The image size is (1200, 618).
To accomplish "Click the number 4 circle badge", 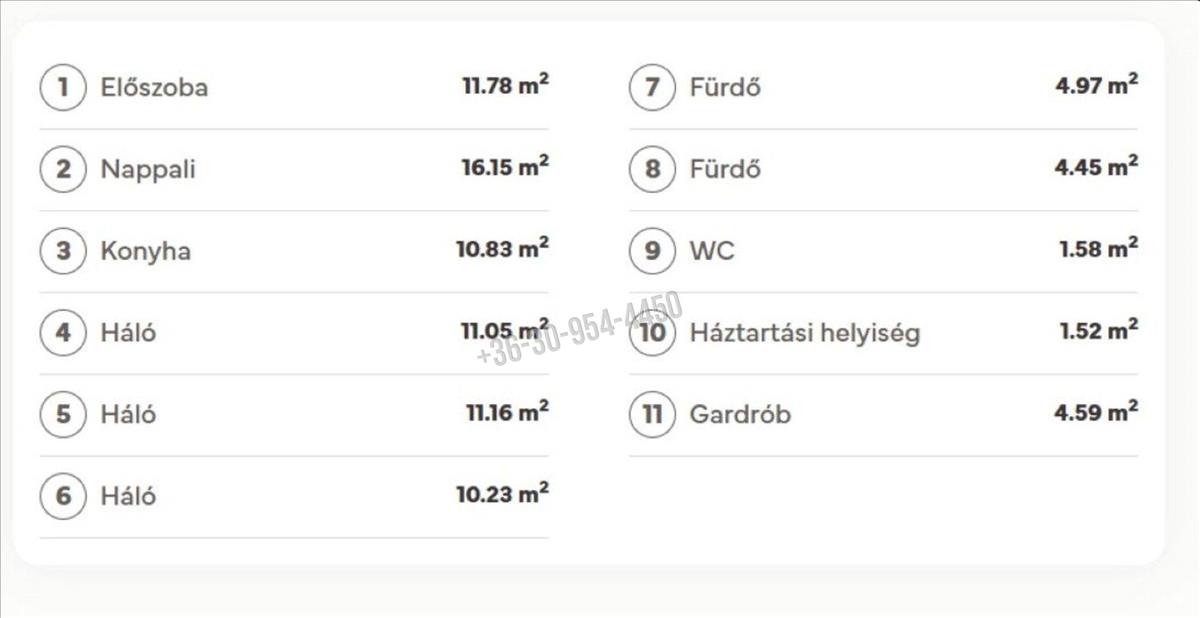I will pyautogui.click(x=64, y=333).
